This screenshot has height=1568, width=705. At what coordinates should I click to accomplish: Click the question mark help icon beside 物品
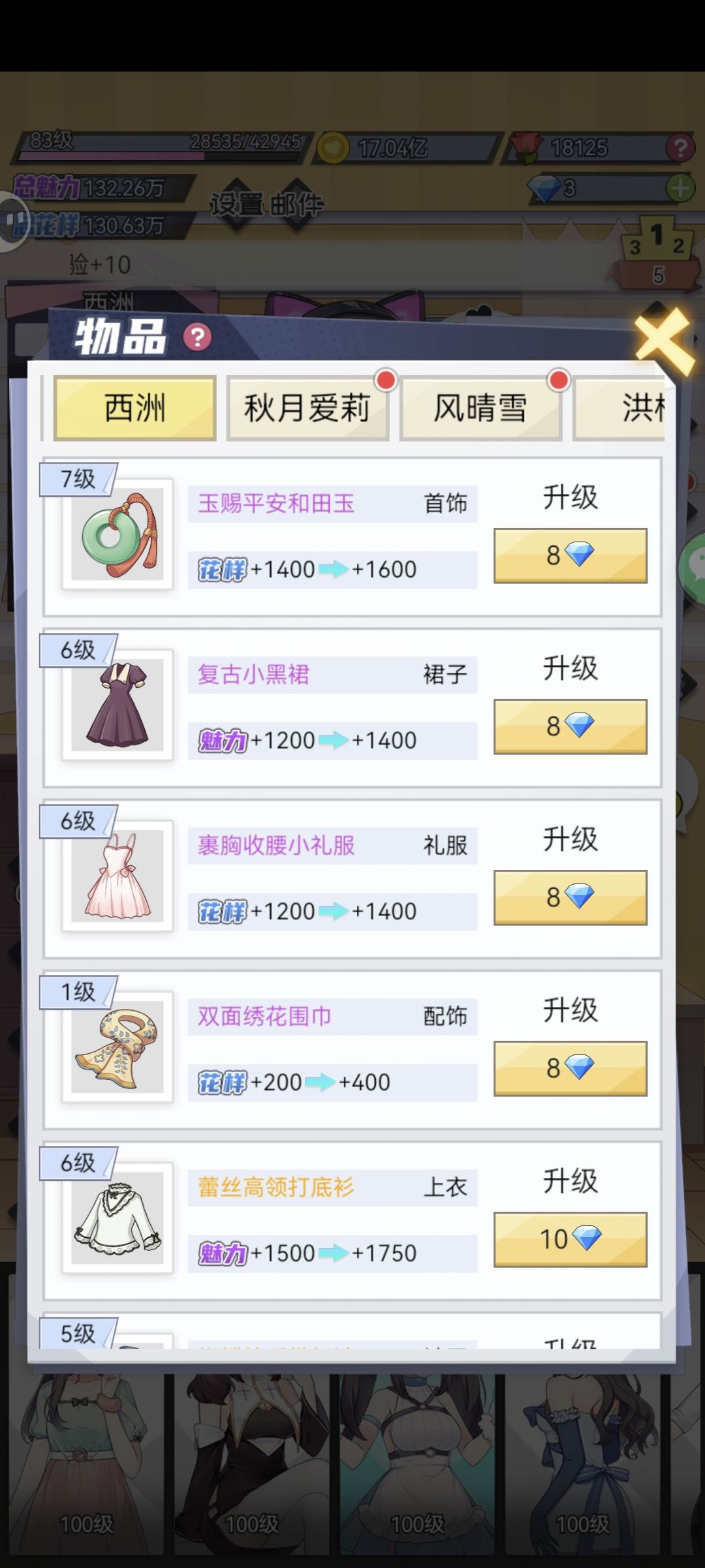[197, 337]
